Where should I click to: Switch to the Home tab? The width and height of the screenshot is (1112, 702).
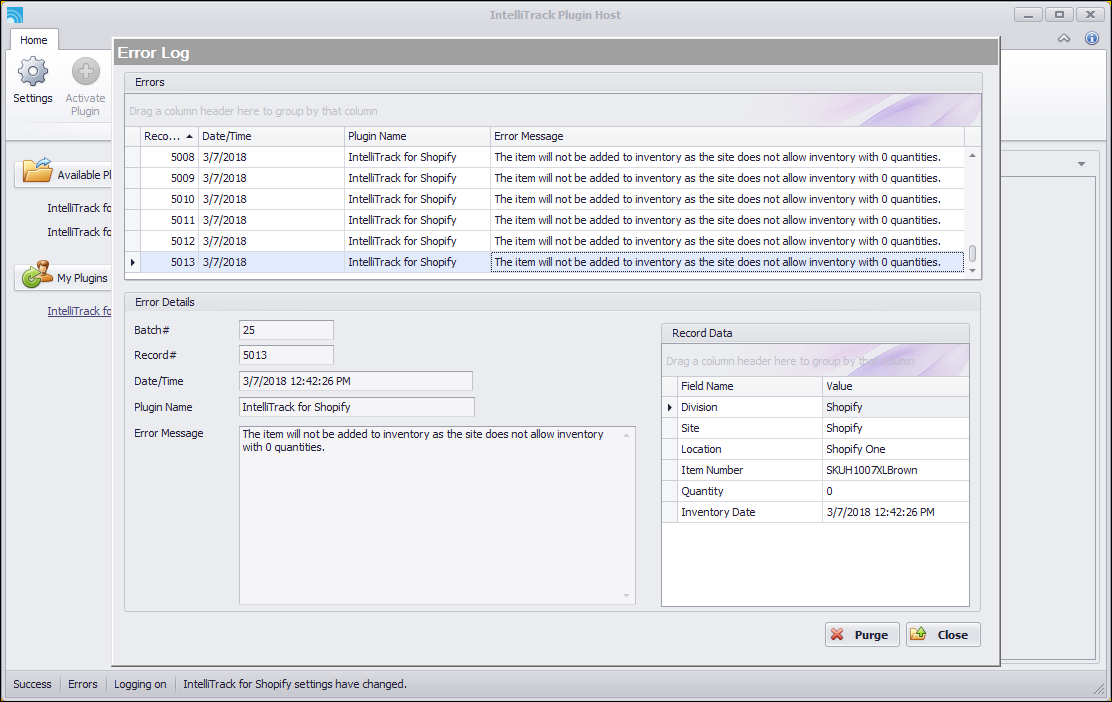(33, 40)
